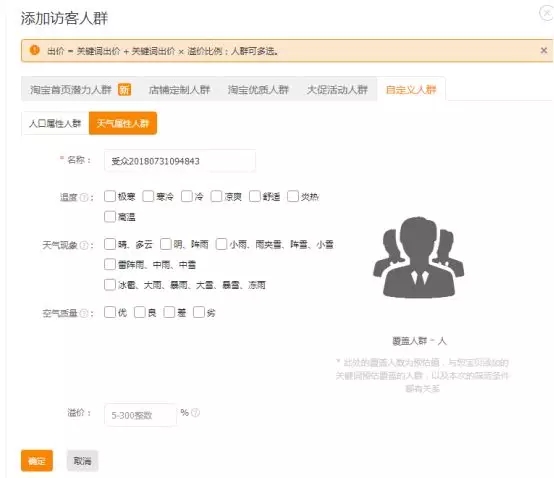The height and width of the screenshot is (478, 554).
Task: Select air quality 良 checkbox
Action: (140, 312)
